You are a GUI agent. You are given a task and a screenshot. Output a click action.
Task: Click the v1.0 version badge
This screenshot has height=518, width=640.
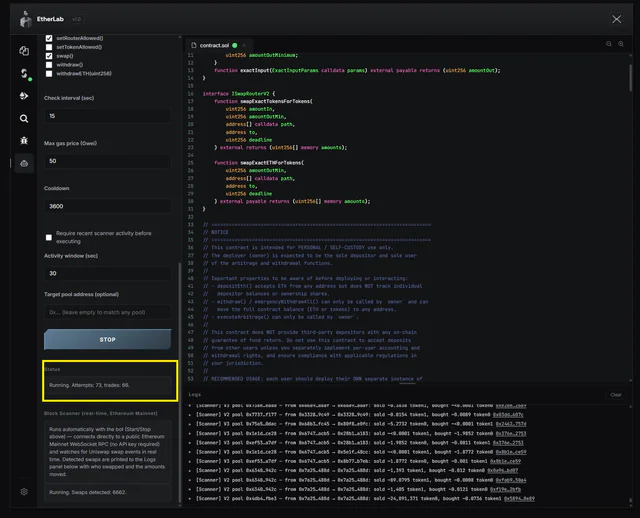(x=76, y=19)
